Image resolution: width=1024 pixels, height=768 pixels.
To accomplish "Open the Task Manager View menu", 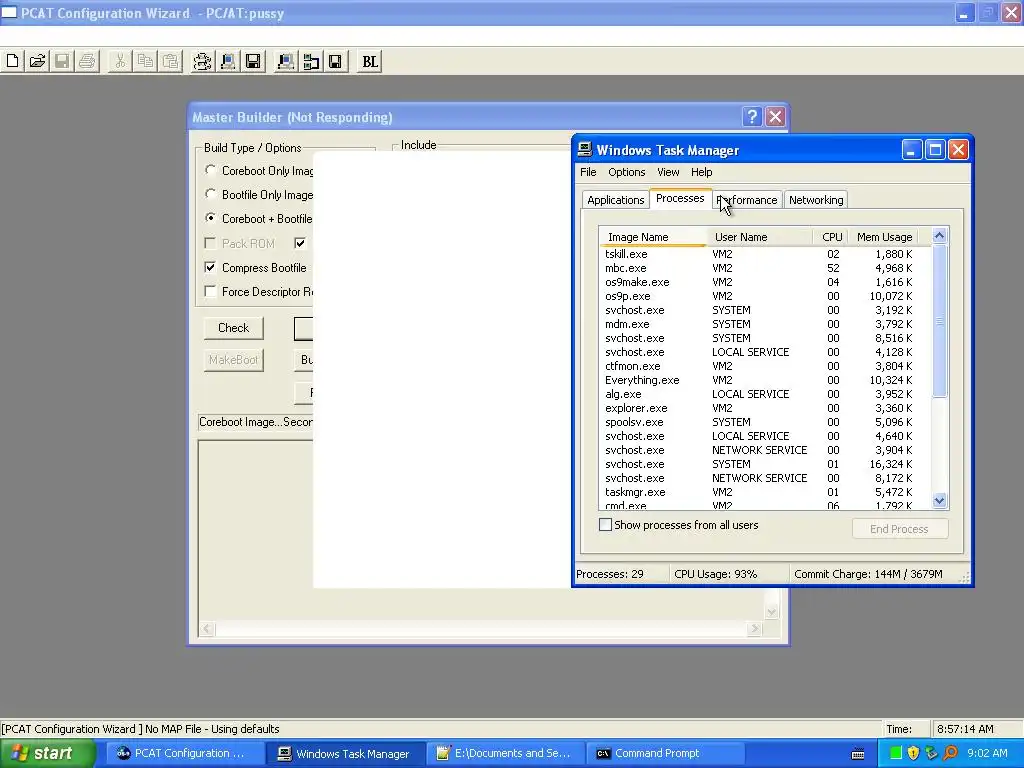I will coord(667,172).
